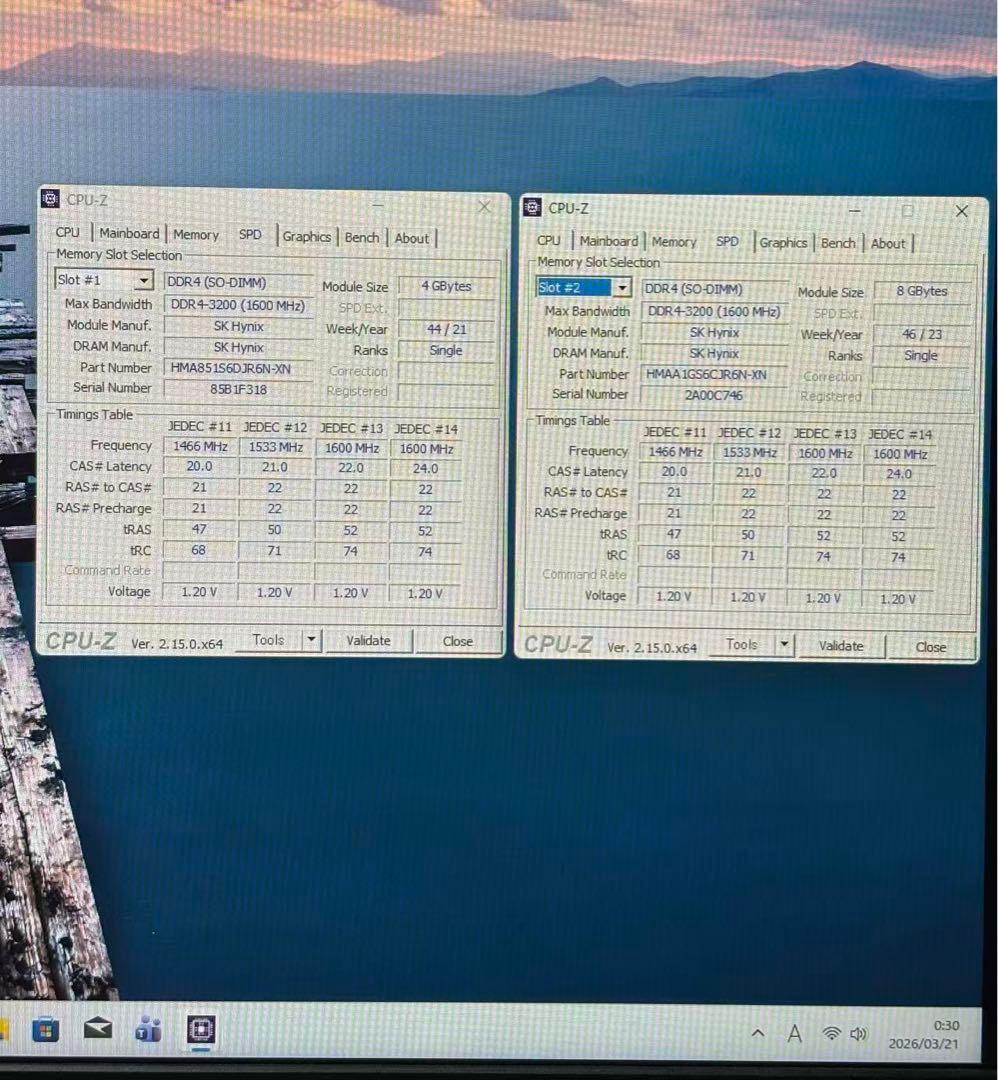Click Close button in left window
998x1080 pixels.
(x=458, y=641)
